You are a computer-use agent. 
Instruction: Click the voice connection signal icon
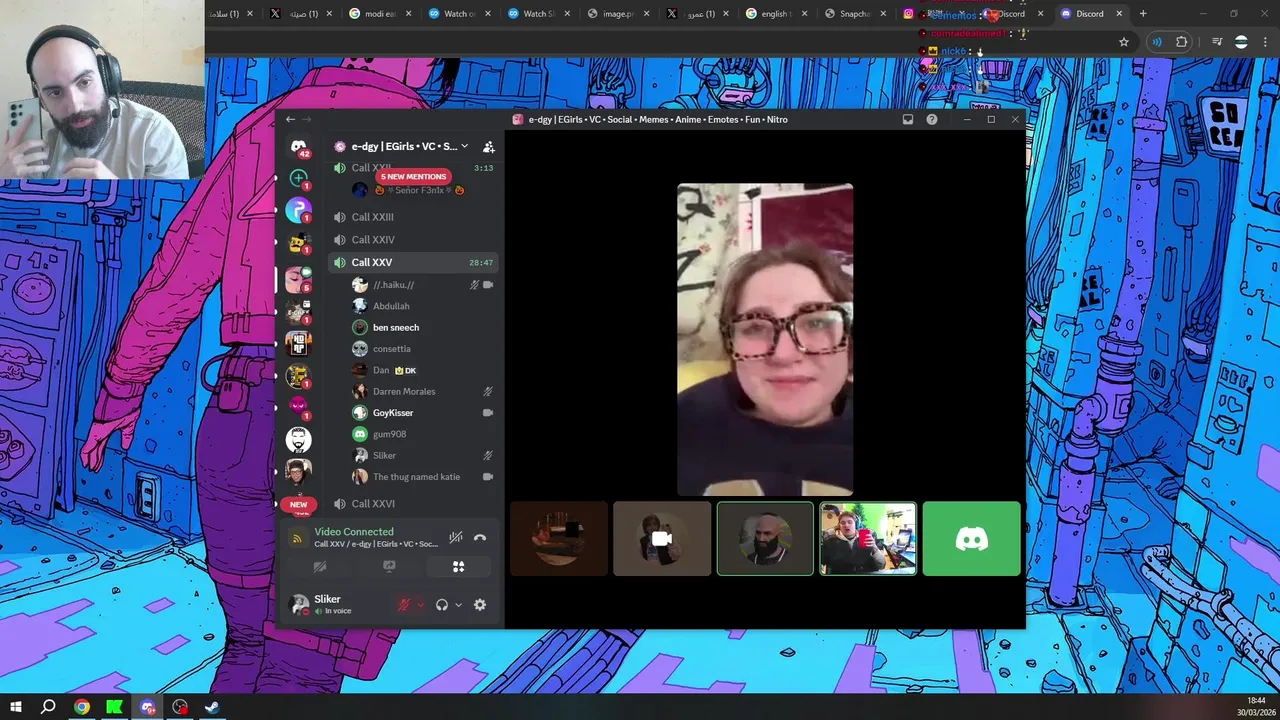click(x=297, y=538)
